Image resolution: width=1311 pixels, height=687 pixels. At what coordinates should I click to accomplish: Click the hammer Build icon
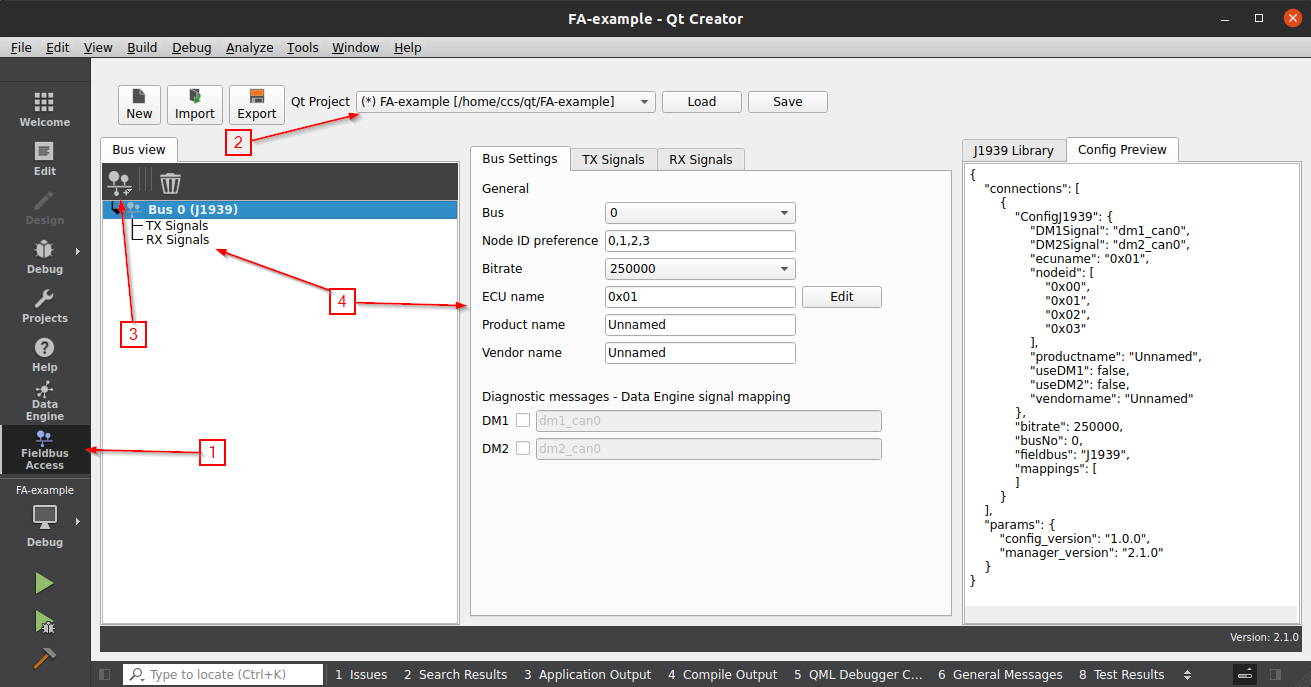pyautogui.click(x=44, y=658)
